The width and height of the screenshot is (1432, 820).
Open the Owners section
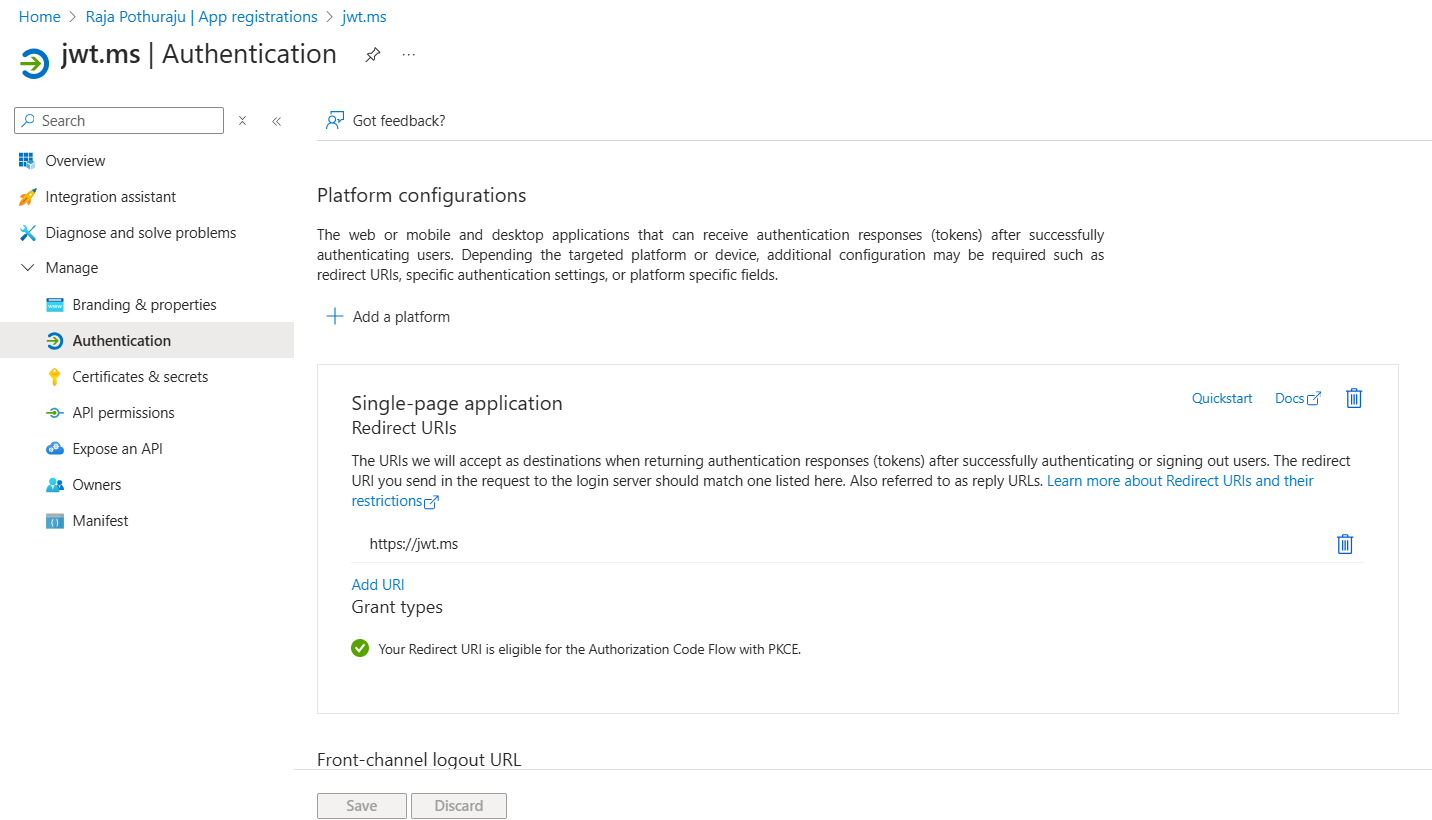[97, 484]
